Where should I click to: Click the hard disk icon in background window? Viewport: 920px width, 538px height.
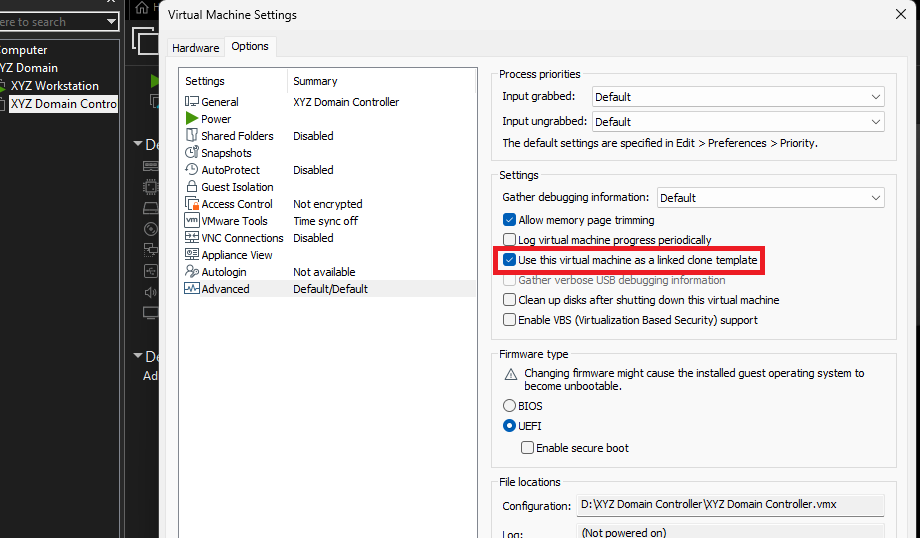pyautogui.click(x=151, y=208)
